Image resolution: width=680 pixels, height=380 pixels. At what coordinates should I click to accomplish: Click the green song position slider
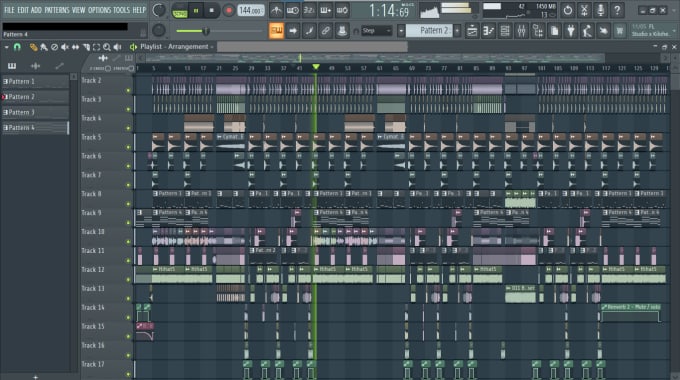[219, 31]
